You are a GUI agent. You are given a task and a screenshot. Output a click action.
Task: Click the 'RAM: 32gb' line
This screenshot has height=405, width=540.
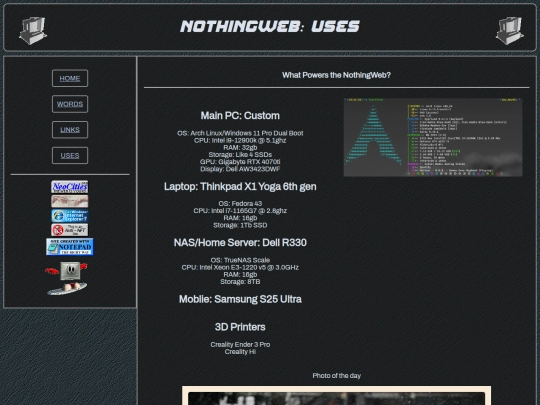(240, 147)
